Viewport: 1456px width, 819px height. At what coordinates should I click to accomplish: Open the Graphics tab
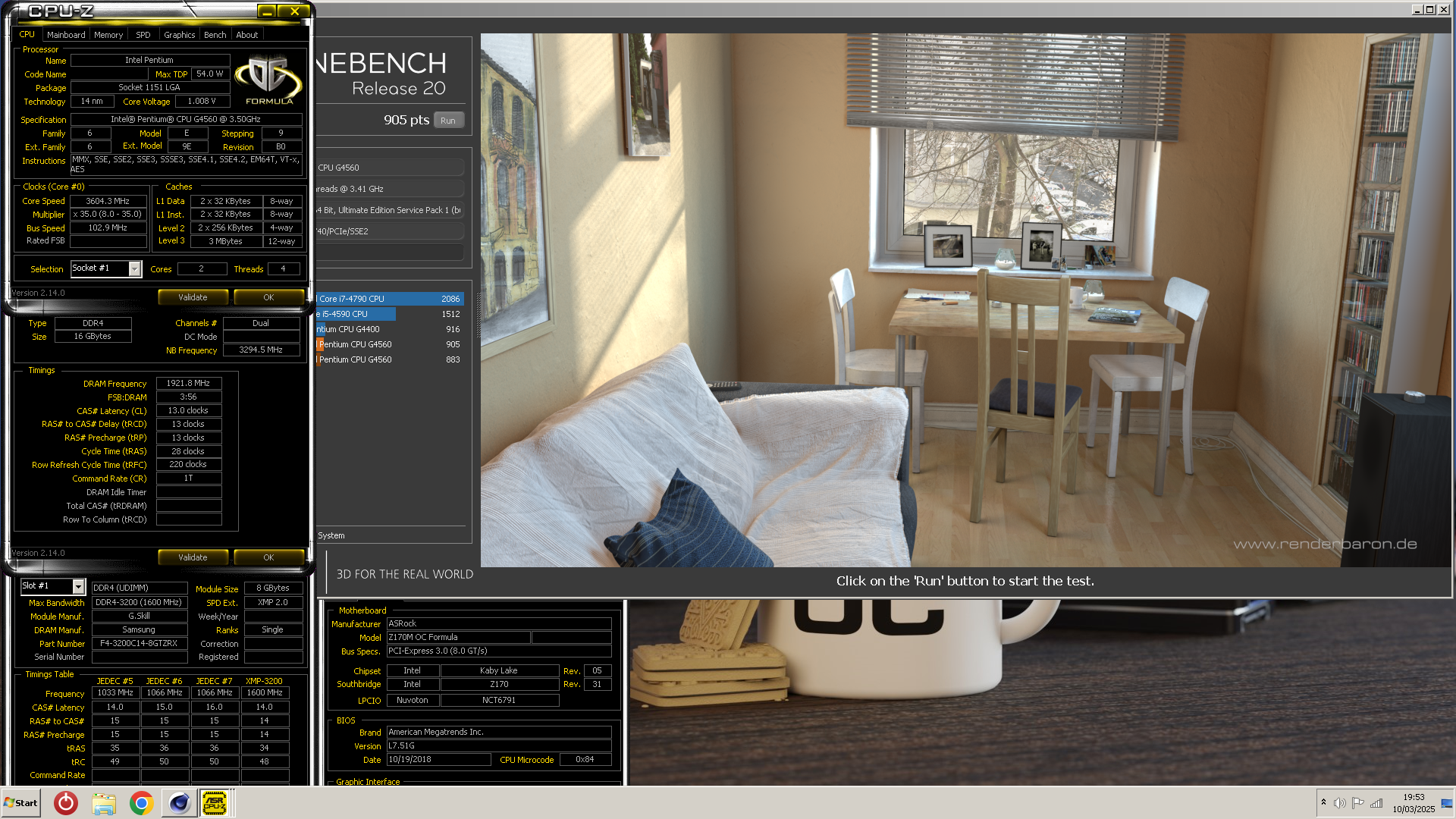click(x=180, y=35)
